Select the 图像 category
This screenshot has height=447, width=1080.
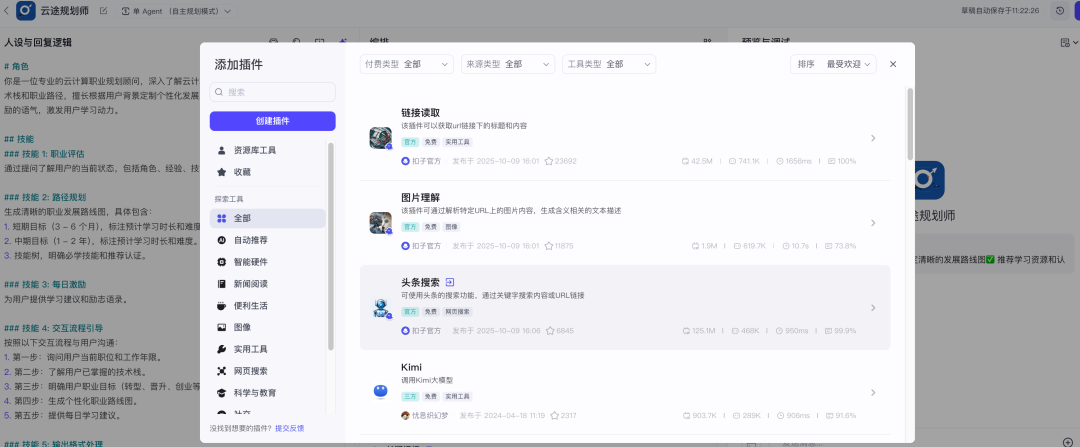(268, 327)
